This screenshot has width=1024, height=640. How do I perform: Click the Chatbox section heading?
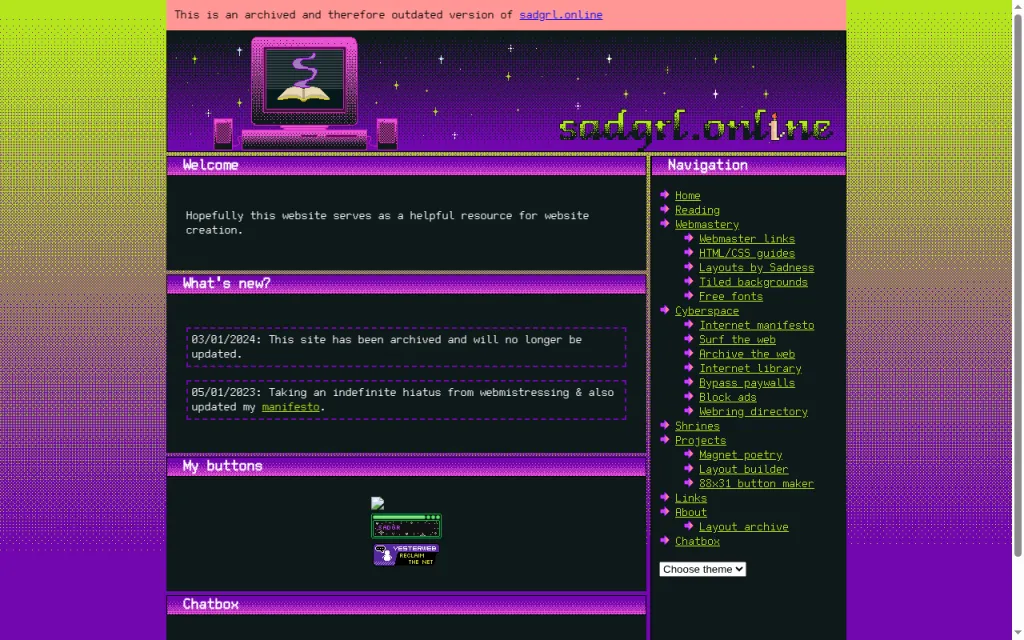[210, 604]
